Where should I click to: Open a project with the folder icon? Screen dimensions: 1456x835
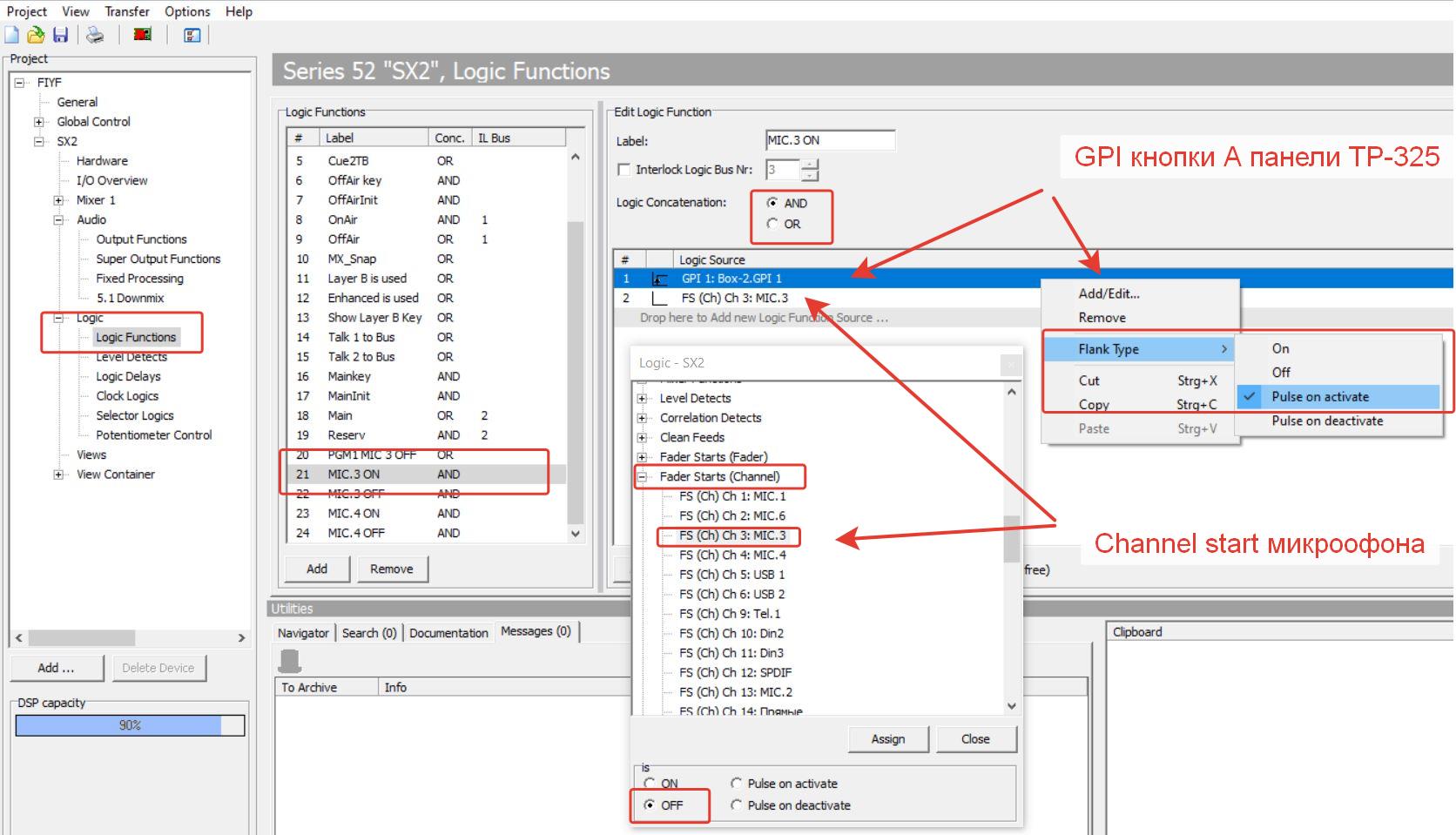pos(36,35)
